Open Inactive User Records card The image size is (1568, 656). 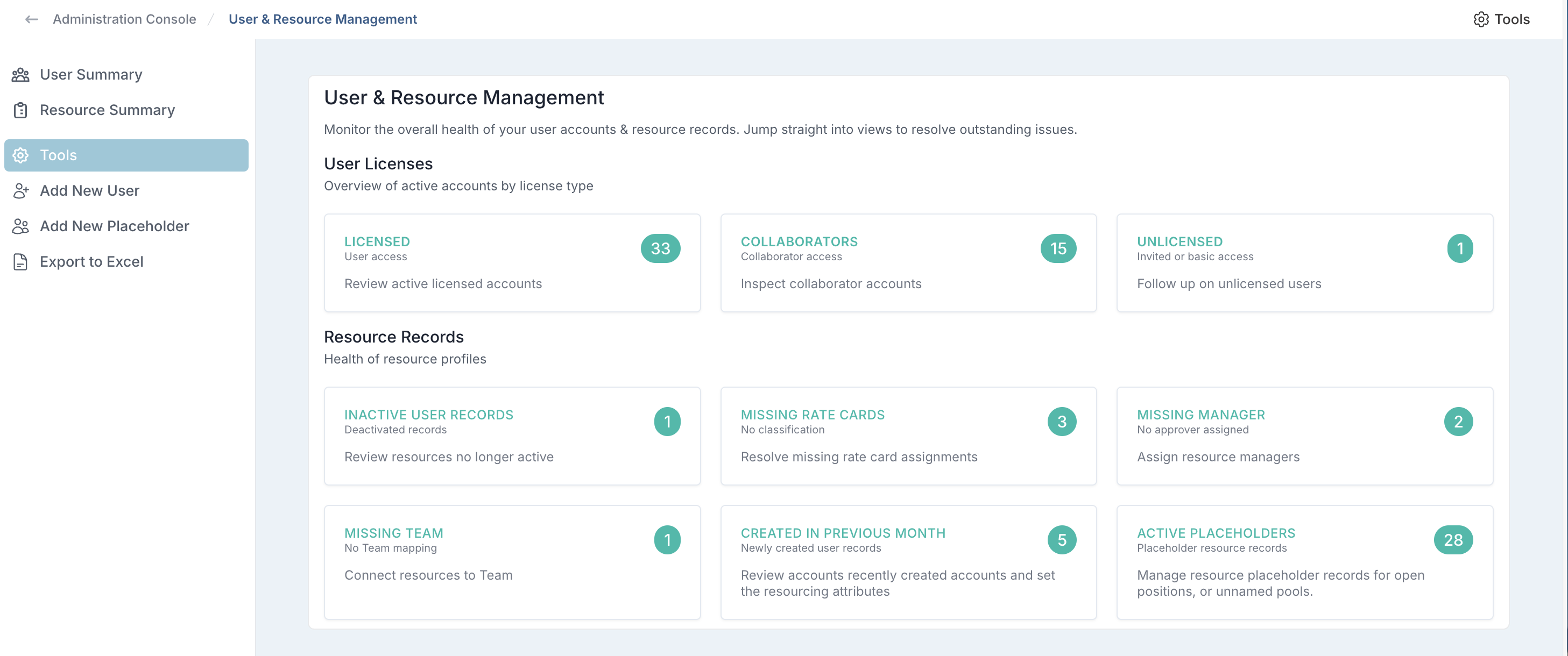[x=512, y=436]
